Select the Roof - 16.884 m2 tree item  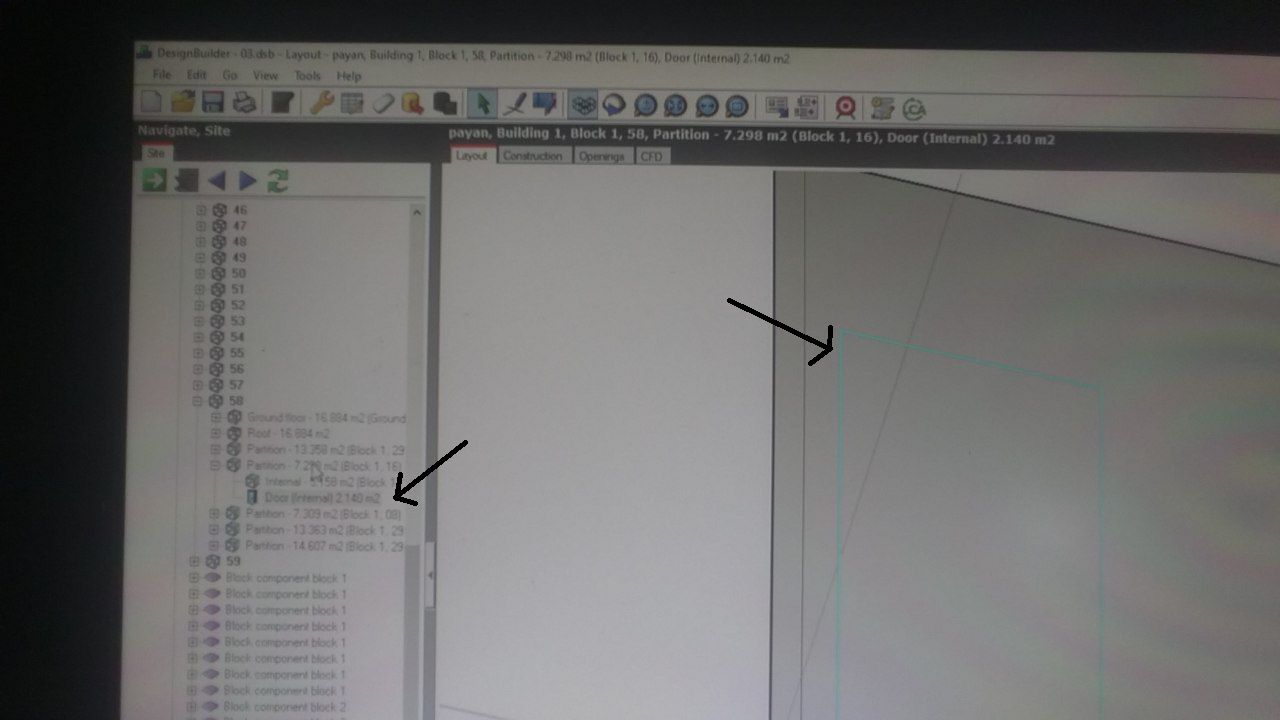pos(288,433)
